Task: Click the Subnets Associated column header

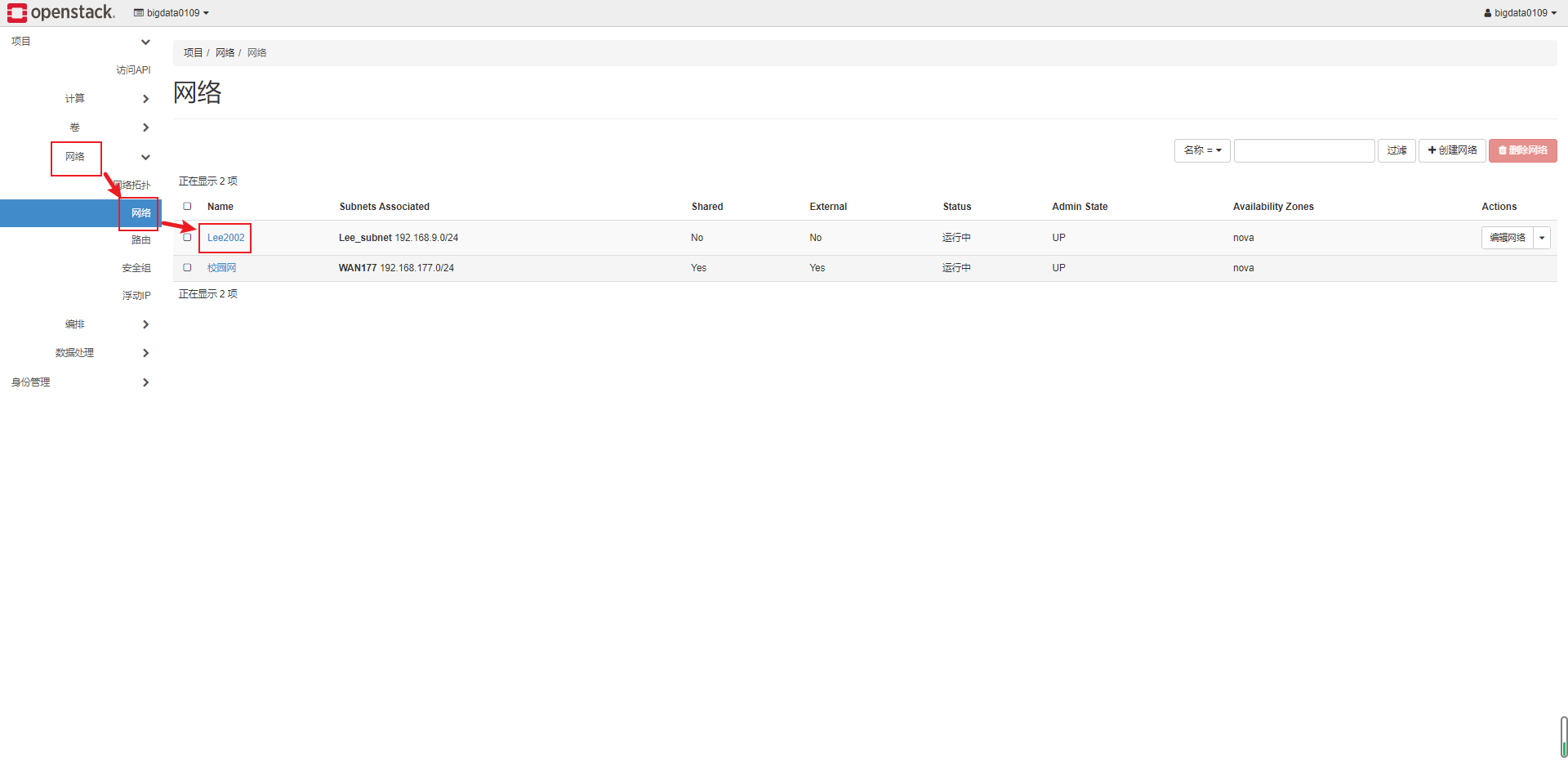Action: coord(384,207)
